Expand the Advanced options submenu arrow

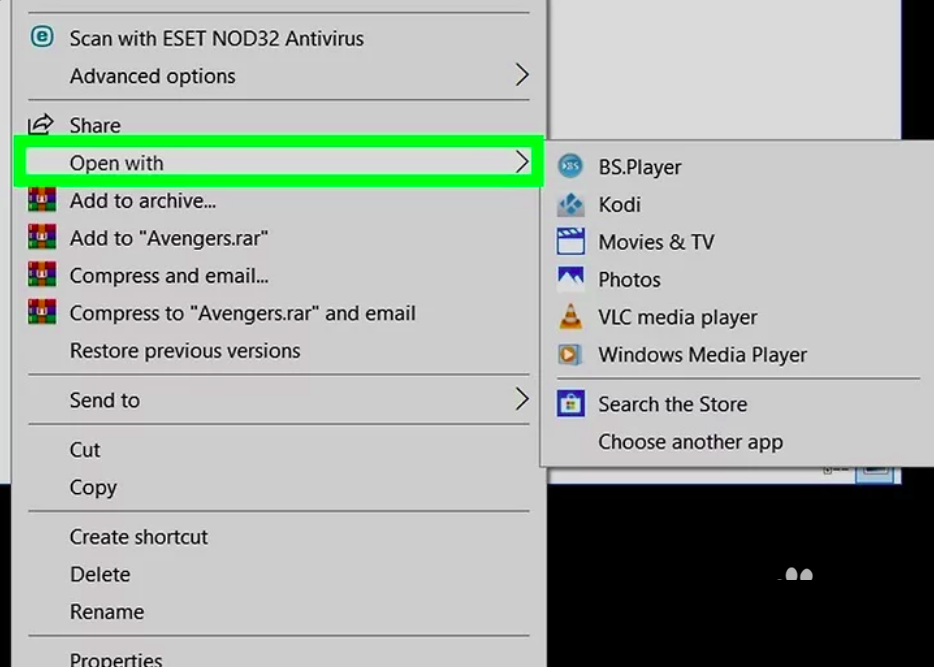coord(522,75)
